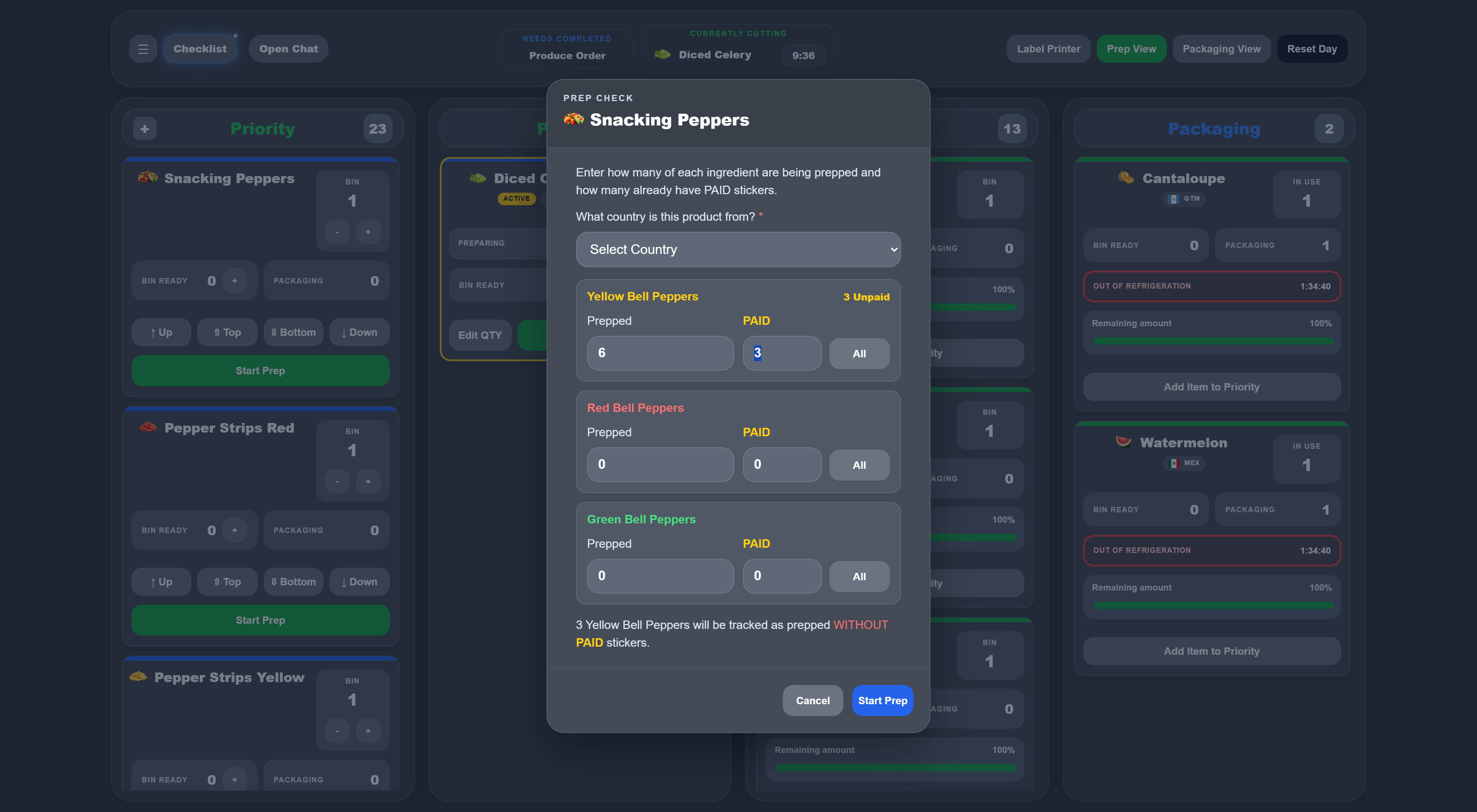Click the Pepper Strips Yellow icon
The width and height of the screenshot is (1477, 812).
pos(138,677)
